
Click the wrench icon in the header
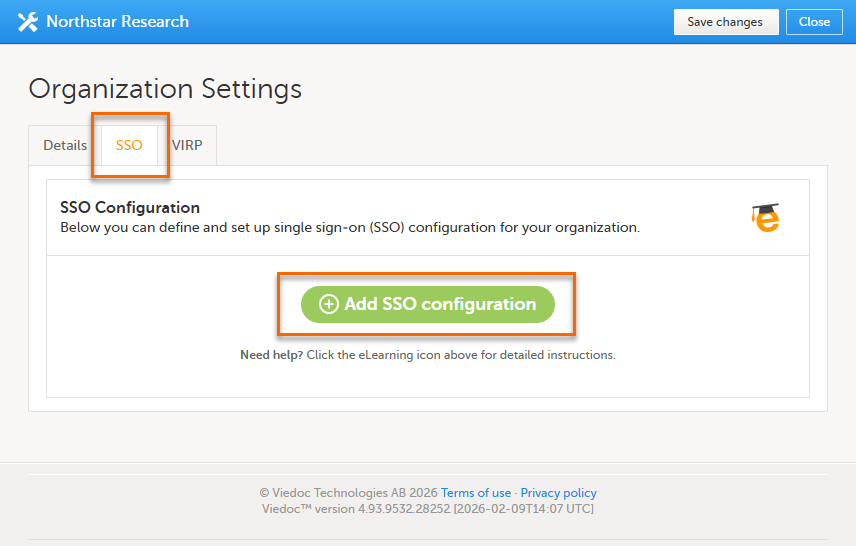[x=27, y=22]
